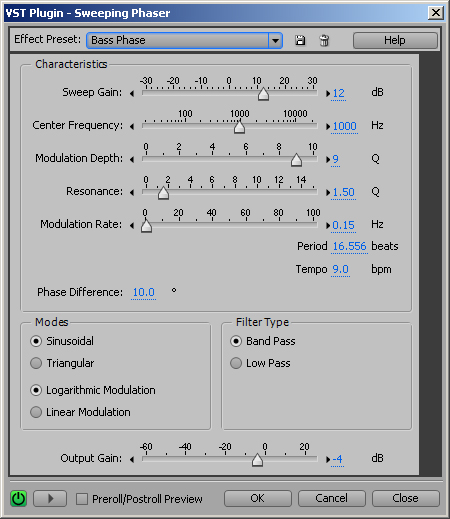Enable Preroll/Postroll Preview checkbox

(x=82, y=499)
